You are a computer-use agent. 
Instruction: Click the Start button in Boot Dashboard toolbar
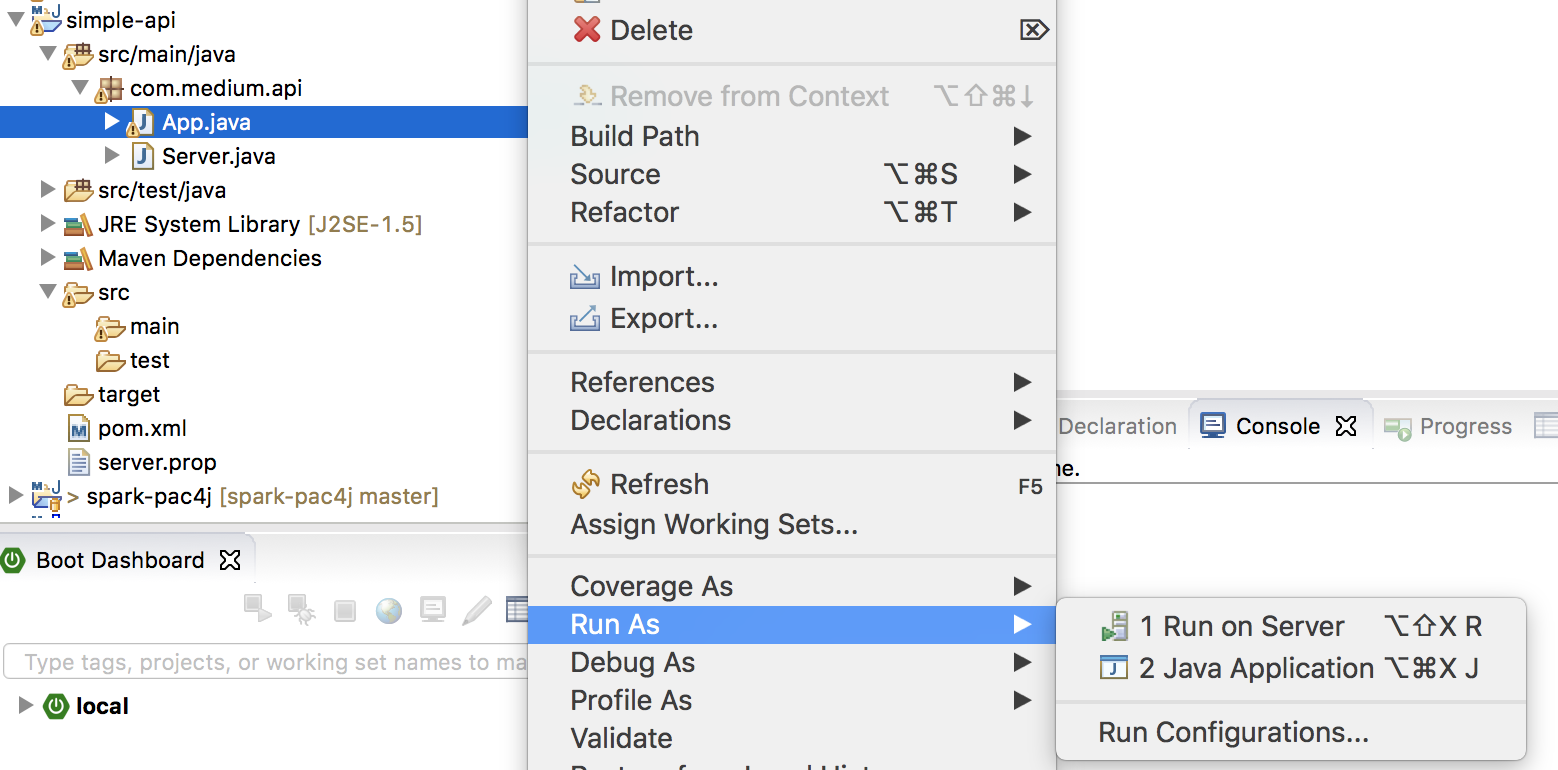[x=257, y=609]
